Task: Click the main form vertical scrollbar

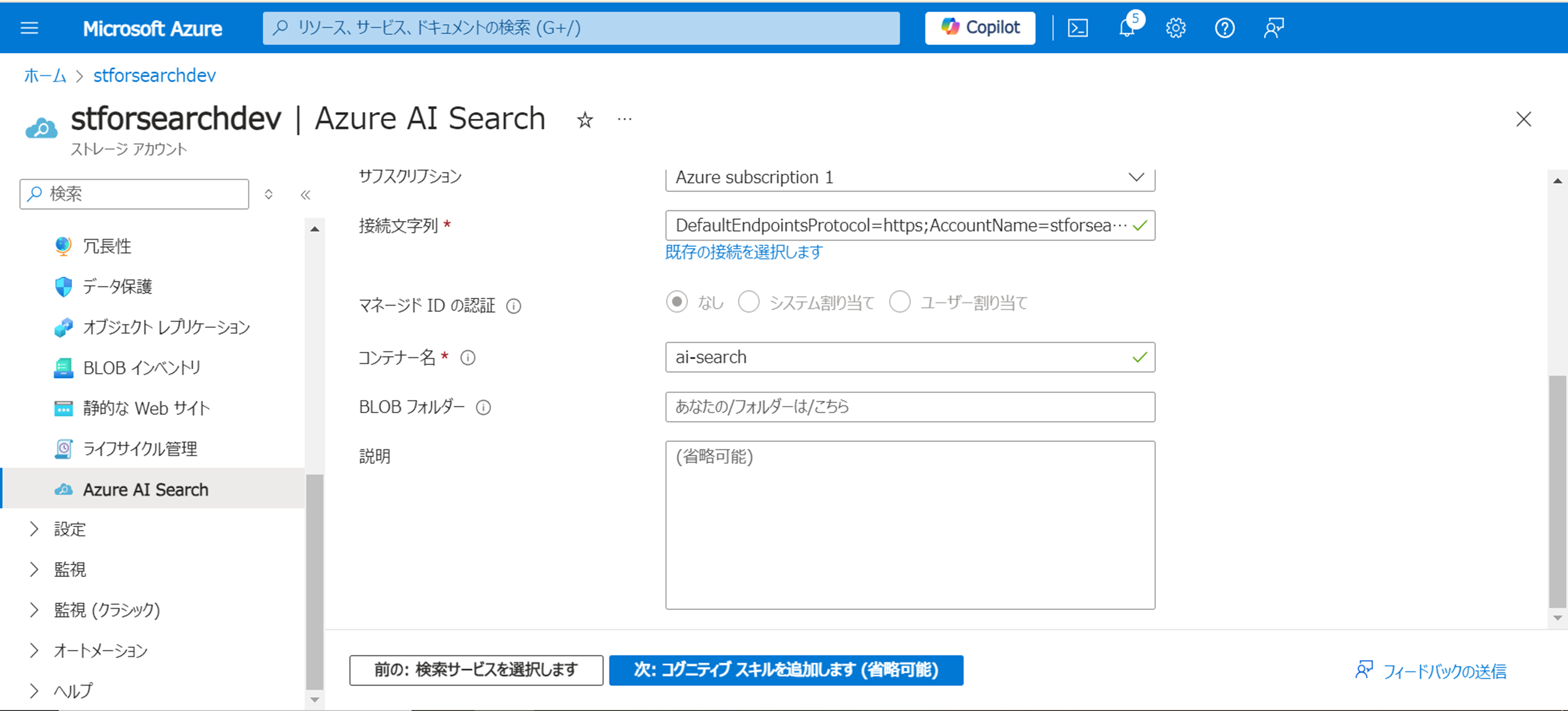Action: pos(1557,491)
